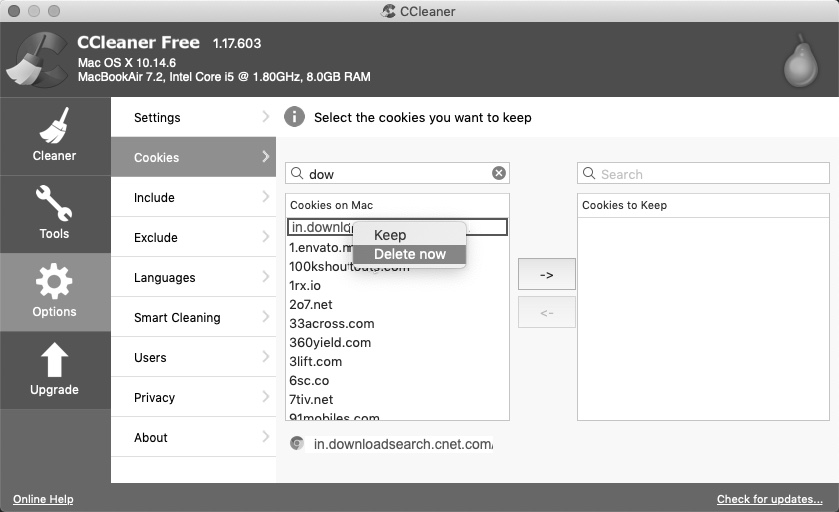Open the Smart Cleaning options page
839x512 pixels.
point(193,317)
